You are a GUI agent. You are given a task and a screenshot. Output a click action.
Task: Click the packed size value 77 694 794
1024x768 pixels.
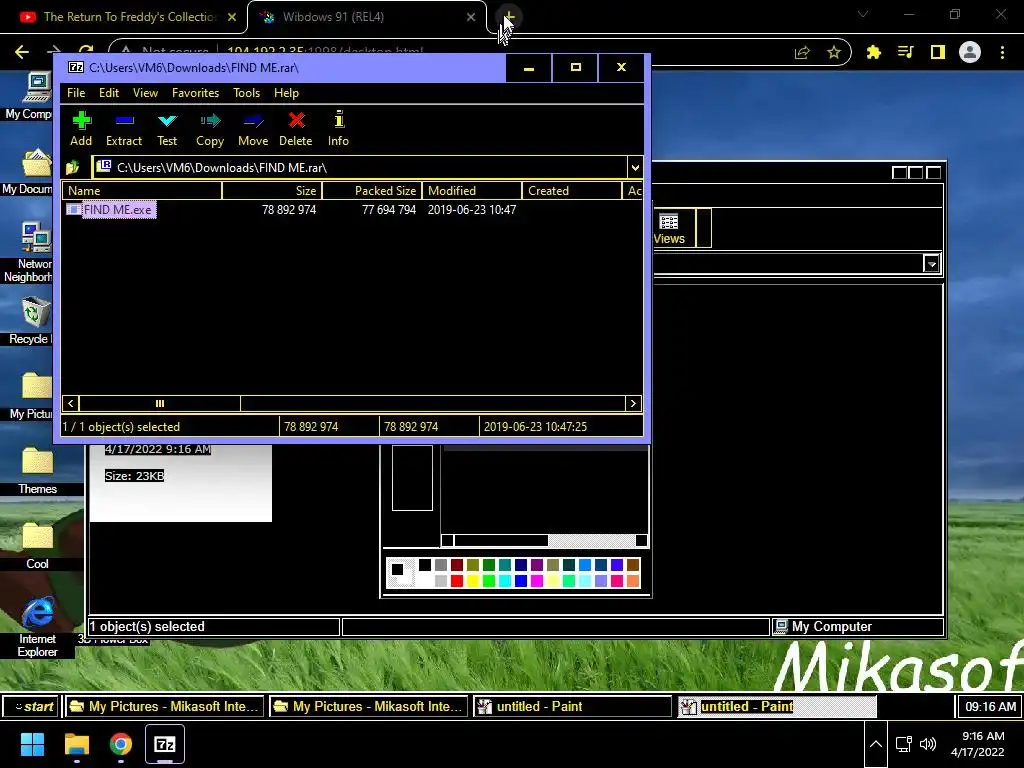[389, 210]
